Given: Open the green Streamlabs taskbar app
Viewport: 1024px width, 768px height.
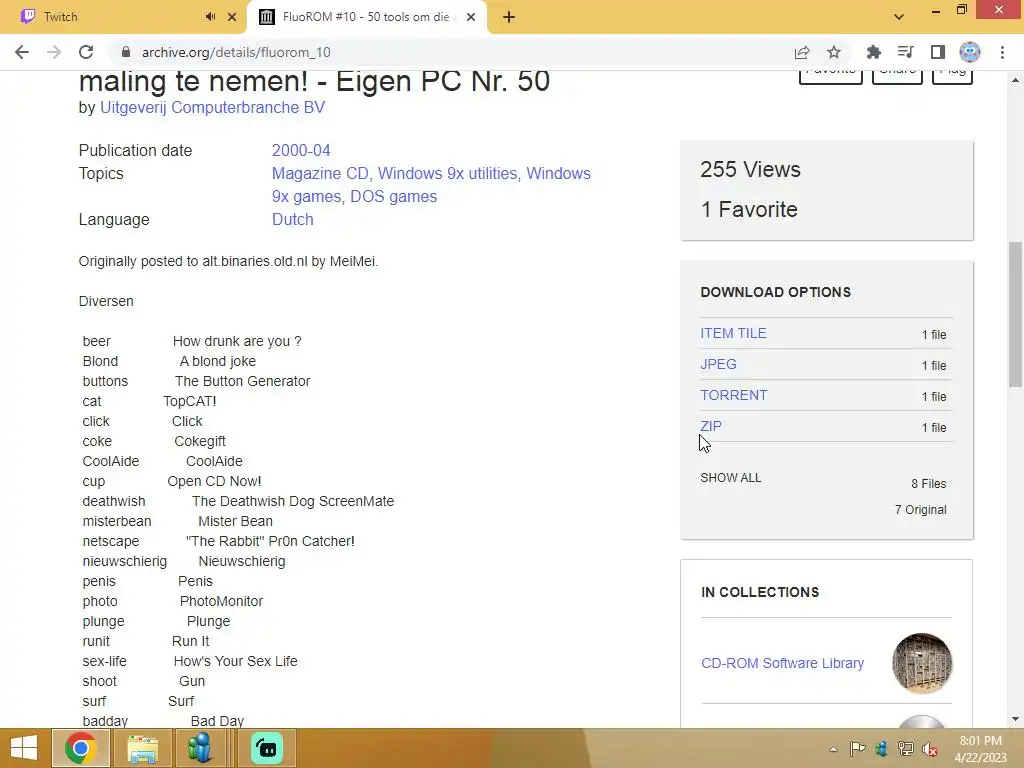Looking at the screenshot, I should (267, 748).
